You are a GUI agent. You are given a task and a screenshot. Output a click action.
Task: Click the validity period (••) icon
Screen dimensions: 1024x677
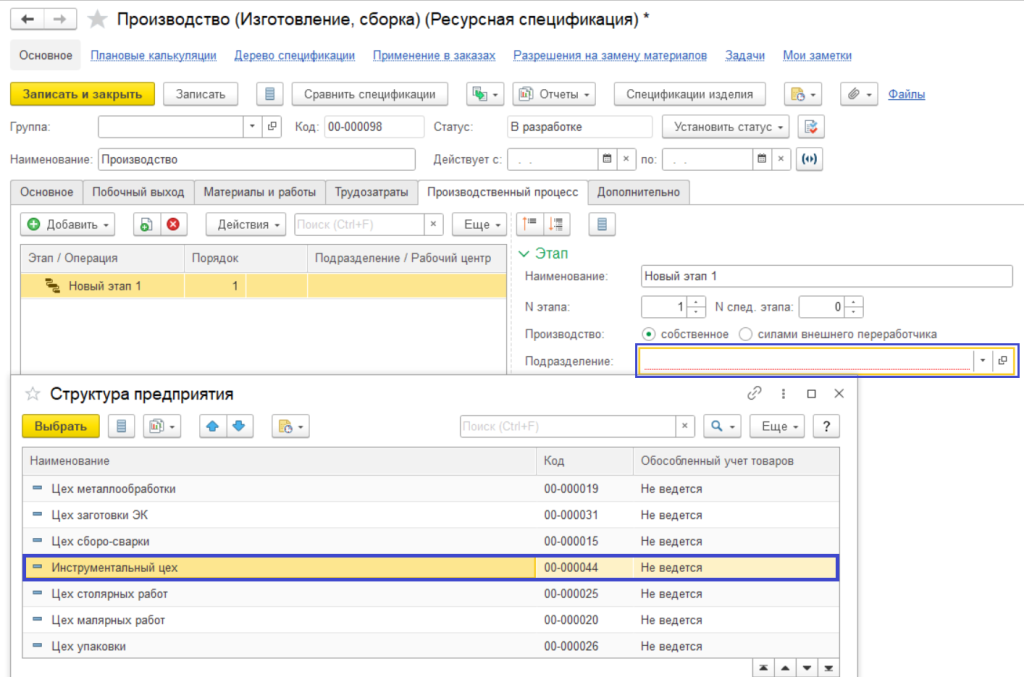click(x=809, y=159)
